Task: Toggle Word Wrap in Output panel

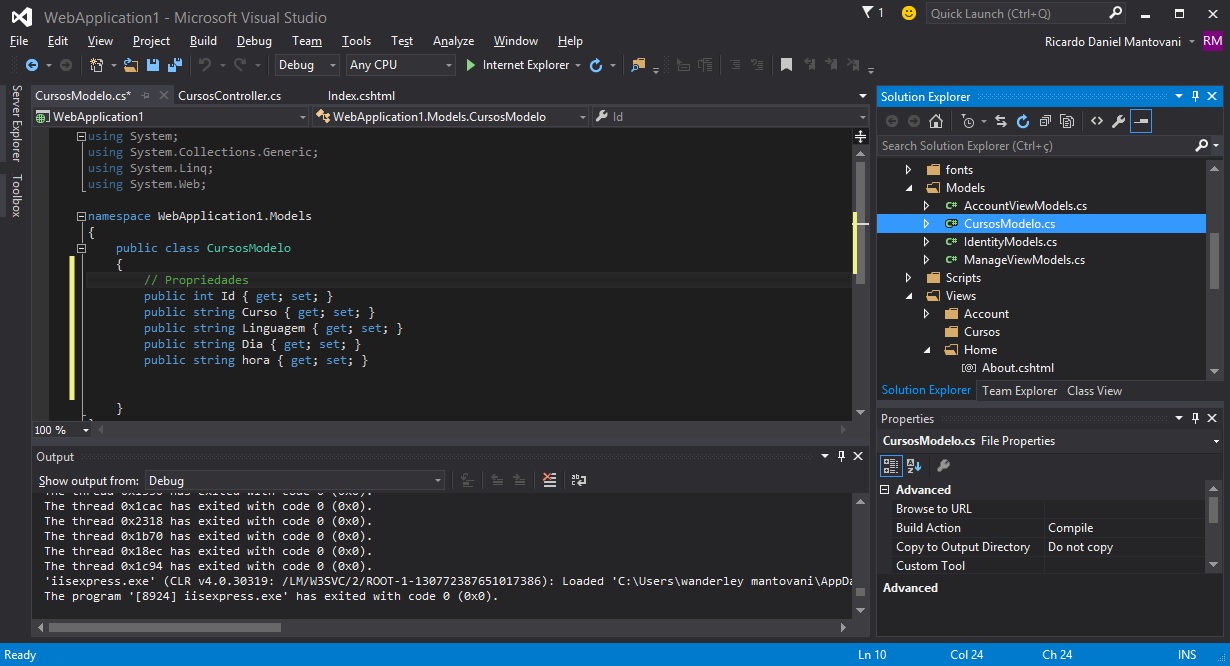Action: coord(578,480)
